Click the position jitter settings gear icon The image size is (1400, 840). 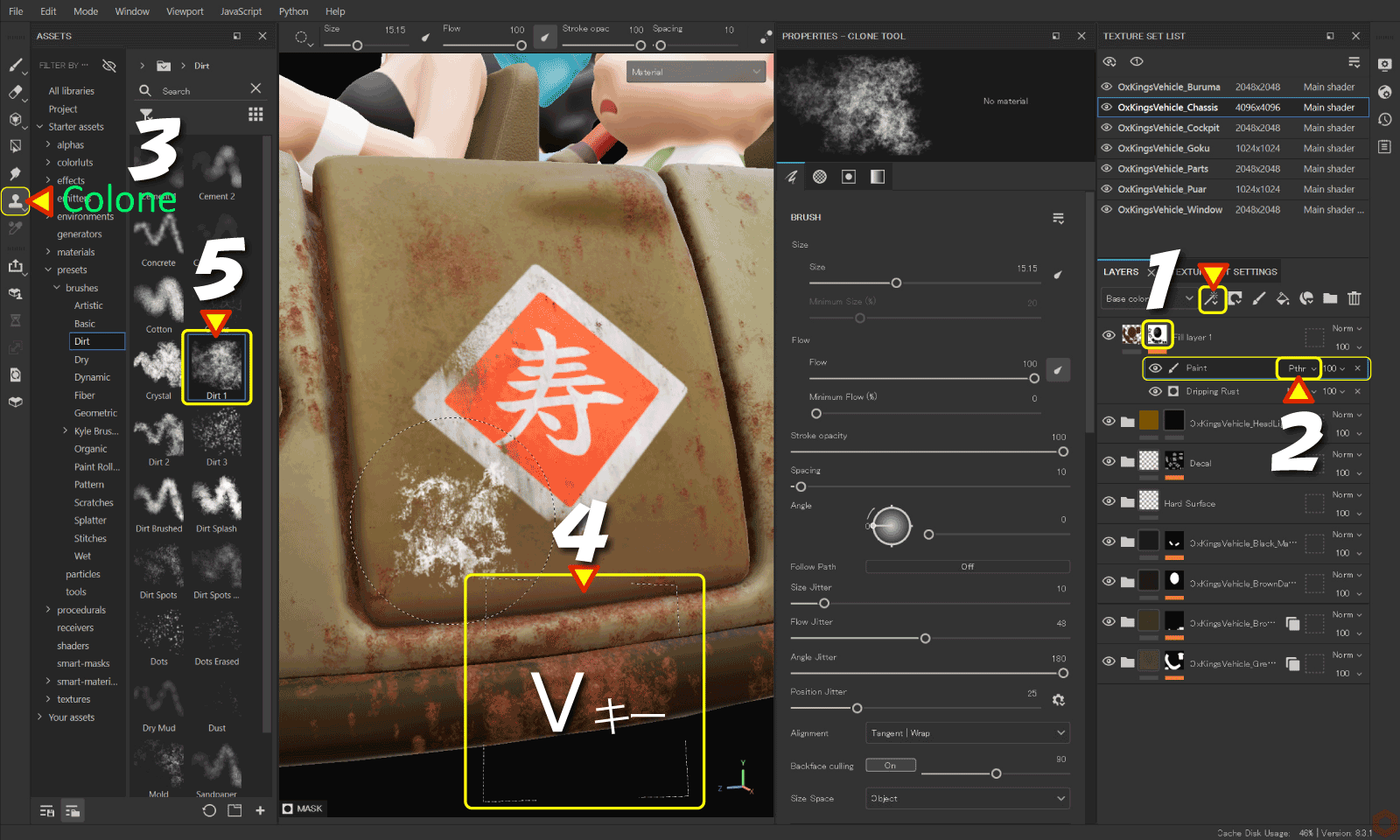click(1058, 700)
